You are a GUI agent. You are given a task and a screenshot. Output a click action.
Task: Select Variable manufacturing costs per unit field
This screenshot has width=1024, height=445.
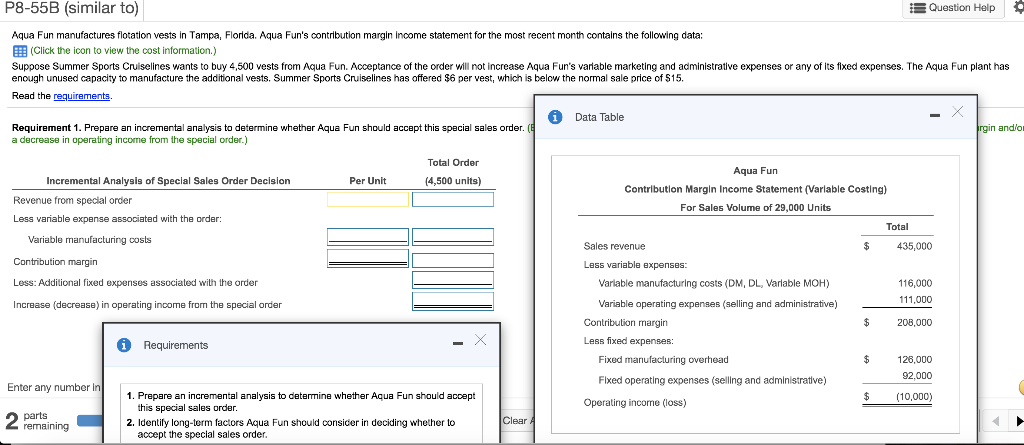368,237
